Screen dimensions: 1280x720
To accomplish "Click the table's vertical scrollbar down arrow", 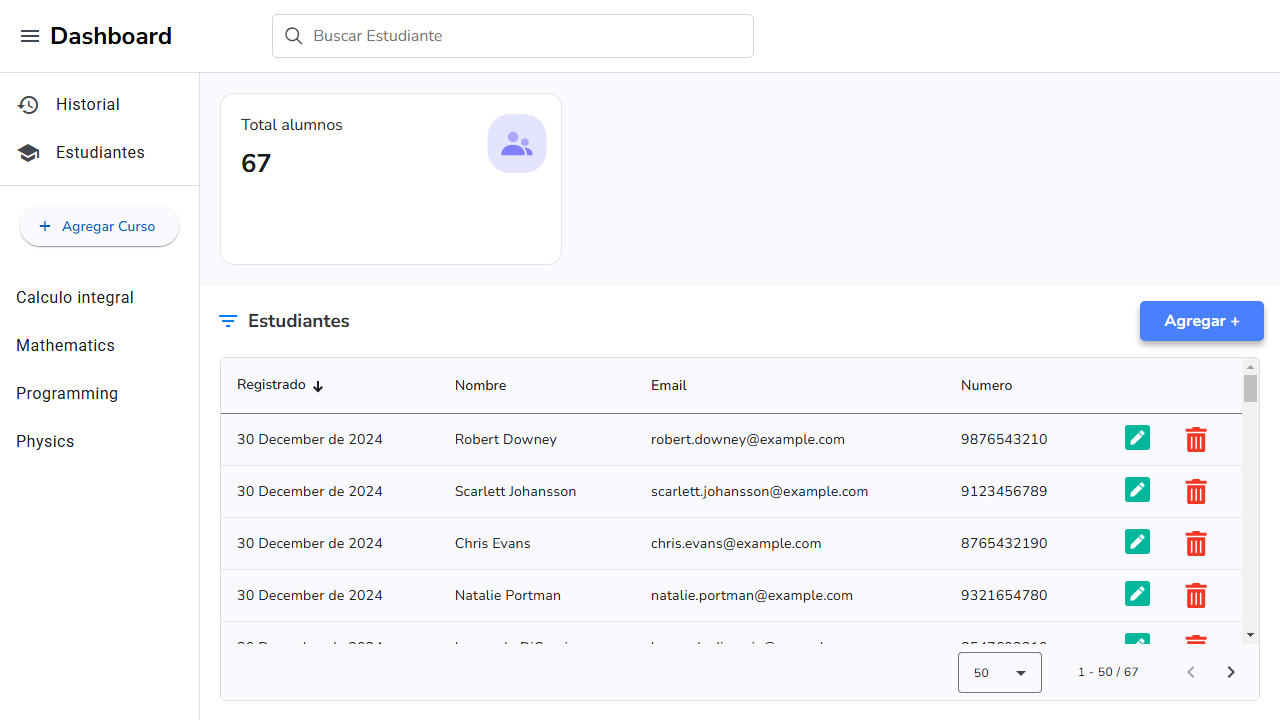I will pyautogui.click(x=1250, y=635).
